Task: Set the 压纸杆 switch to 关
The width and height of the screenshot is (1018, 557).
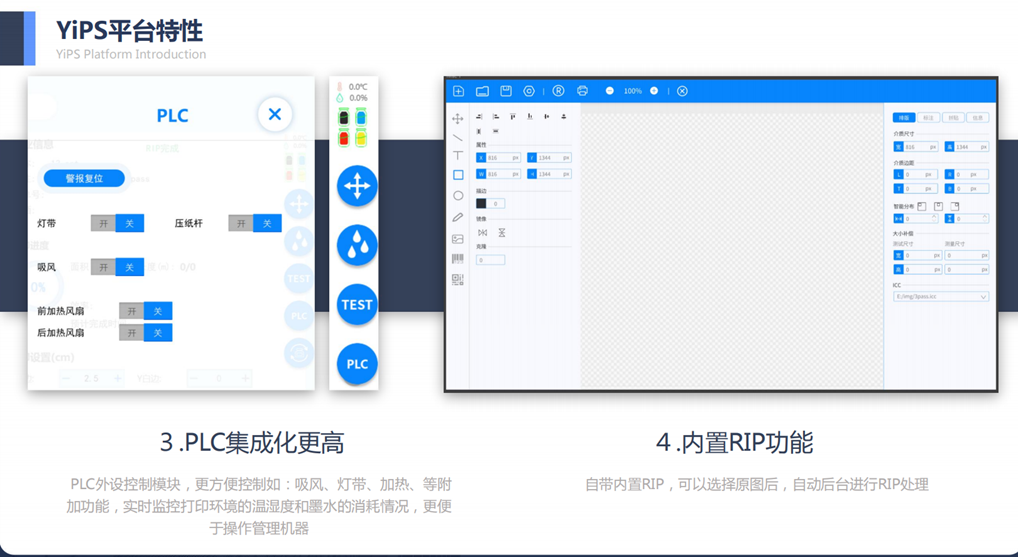Action: pos(267,224)
